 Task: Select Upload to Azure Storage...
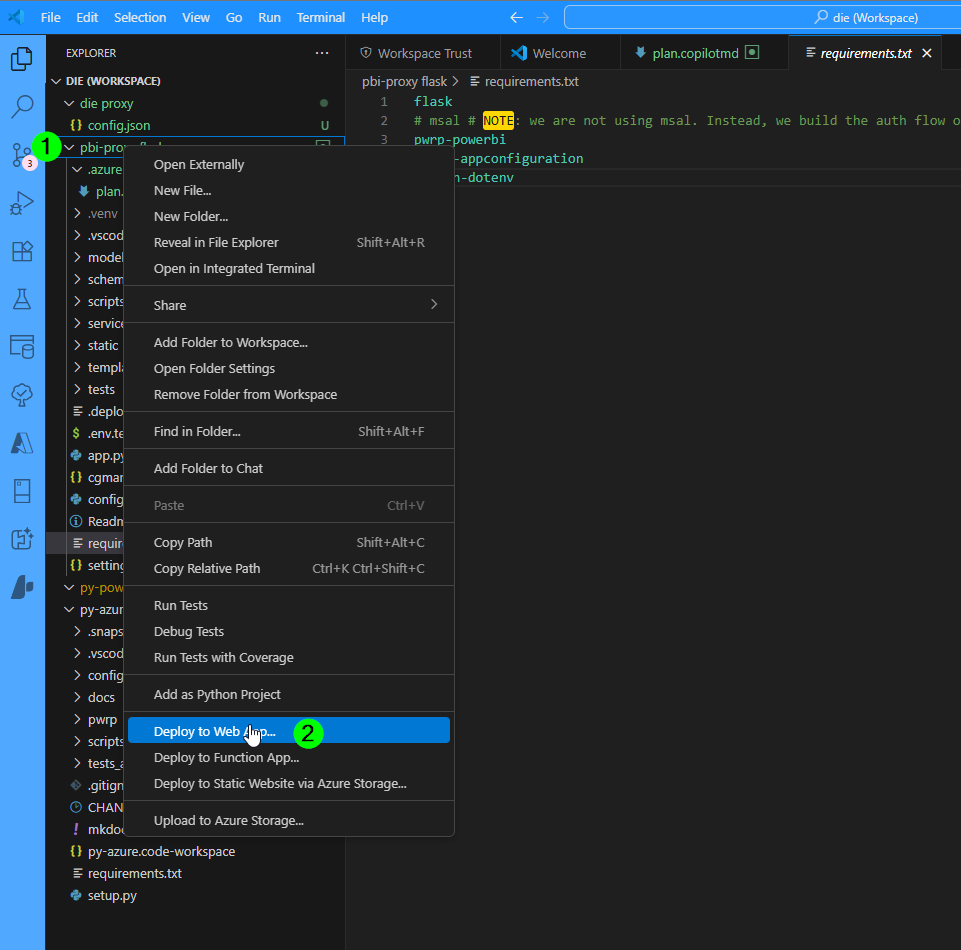pyautogui.click(x=289, y=820)
